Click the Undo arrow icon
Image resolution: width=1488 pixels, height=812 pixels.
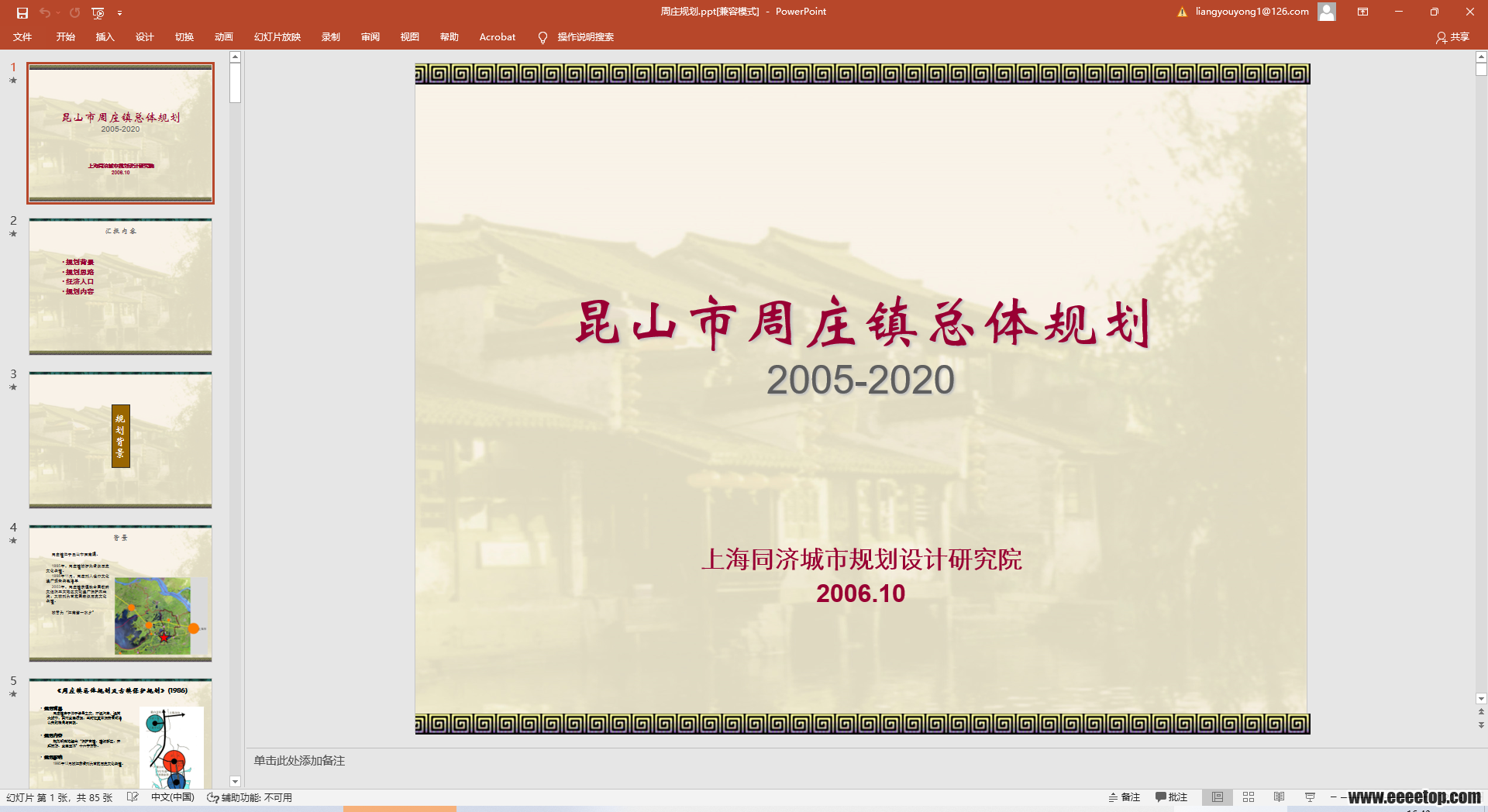[45, 12]
